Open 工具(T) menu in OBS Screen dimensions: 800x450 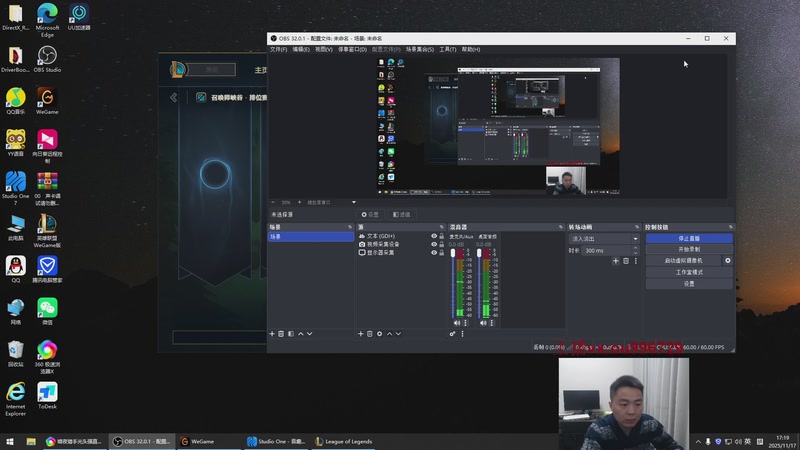pyautogui.click(x=447, y=49)
